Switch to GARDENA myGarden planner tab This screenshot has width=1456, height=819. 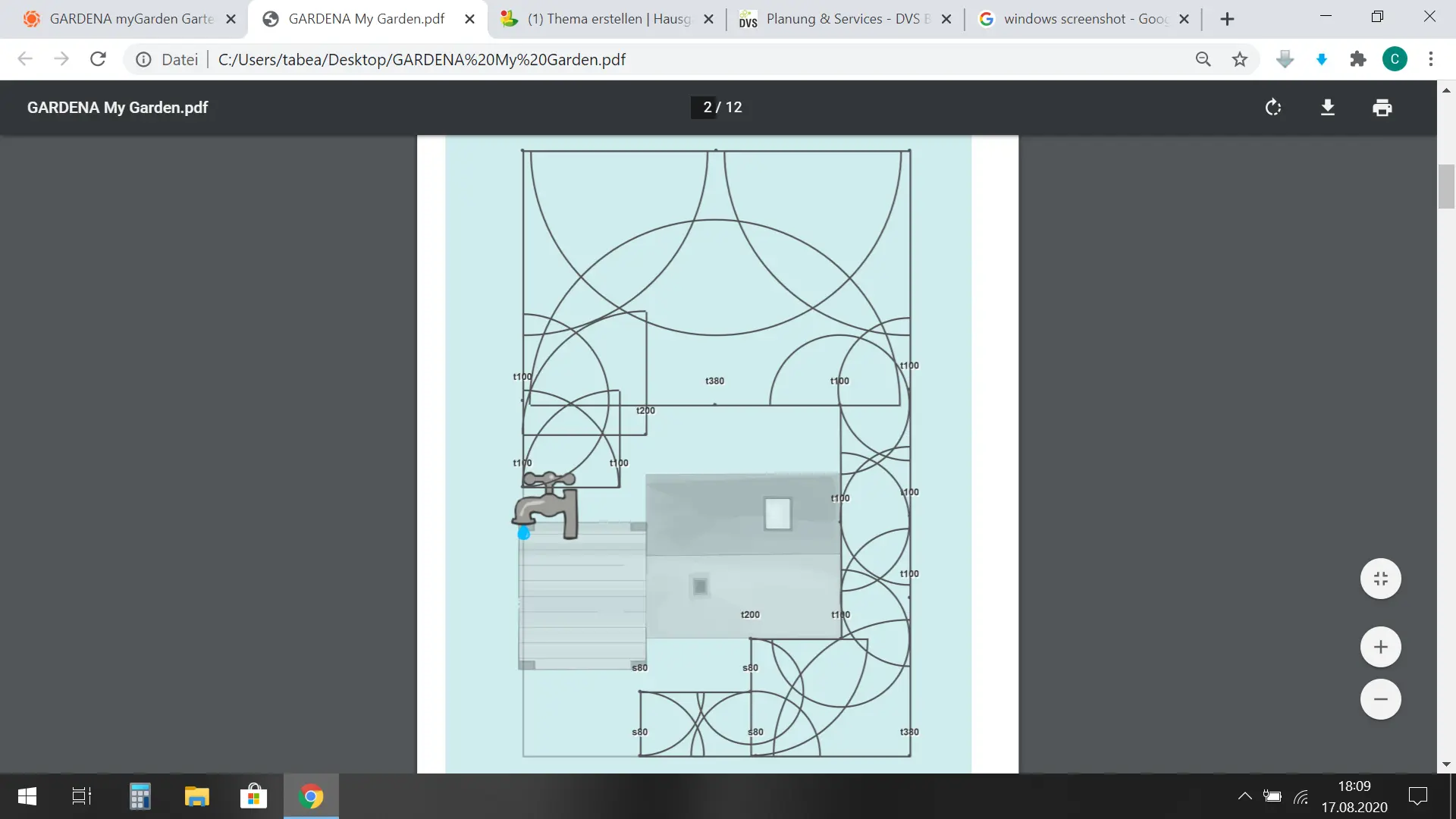129,19
